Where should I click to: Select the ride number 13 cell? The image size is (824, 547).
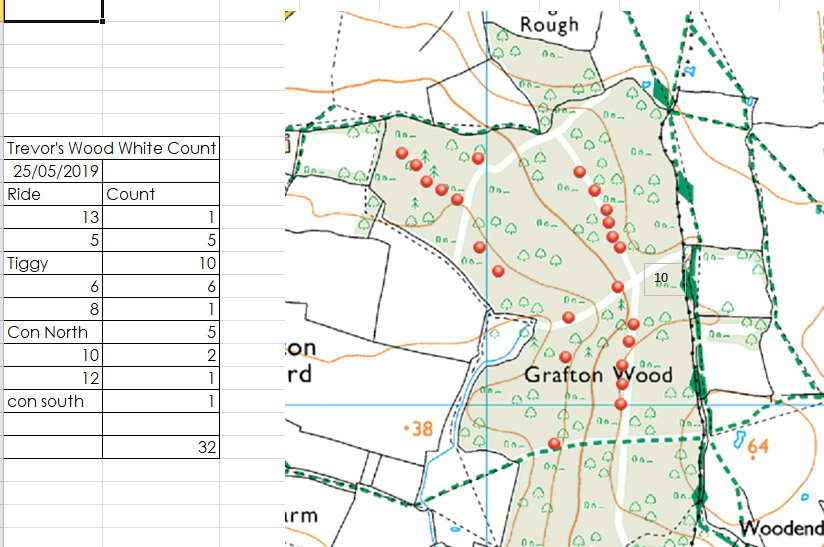pyautogui.click(x=53, y=217)
